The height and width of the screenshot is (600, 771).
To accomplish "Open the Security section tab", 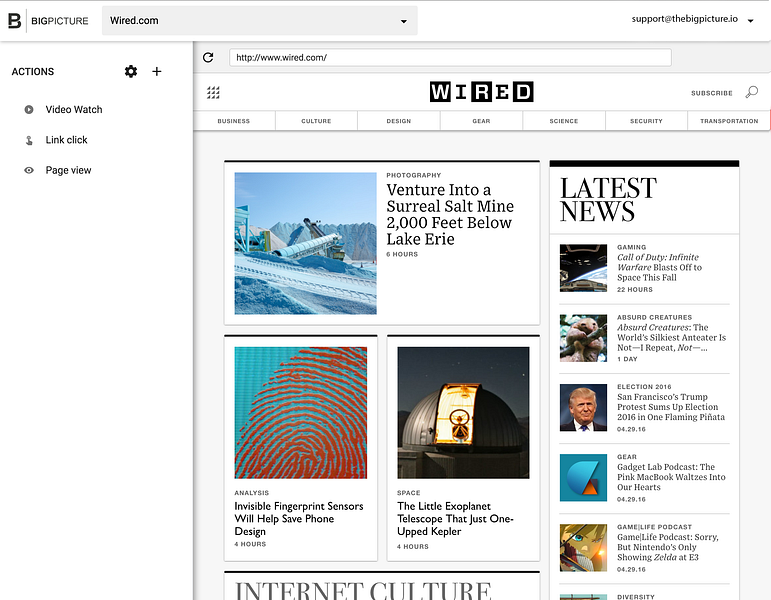I will [646, 121].
